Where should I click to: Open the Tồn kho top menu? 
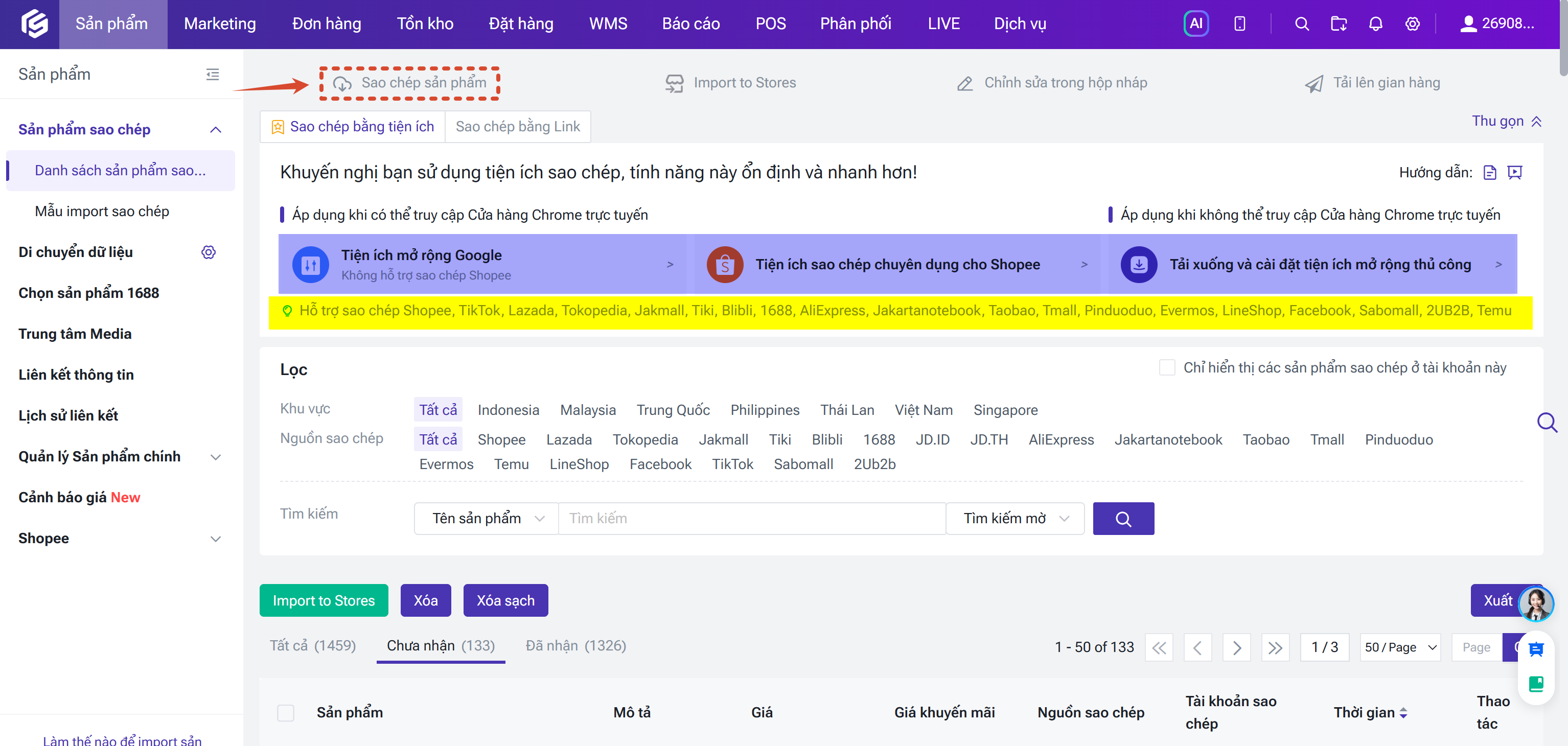pos(425,24)
